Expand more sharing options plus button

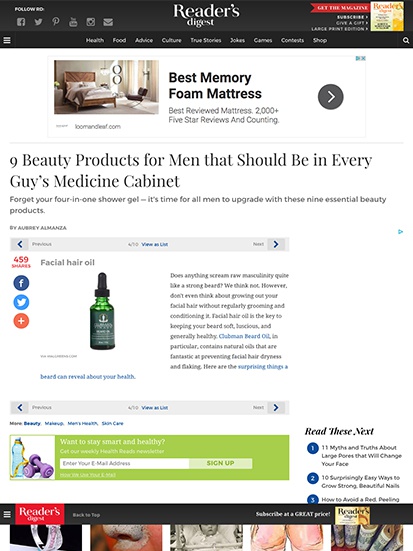(21, 321)
